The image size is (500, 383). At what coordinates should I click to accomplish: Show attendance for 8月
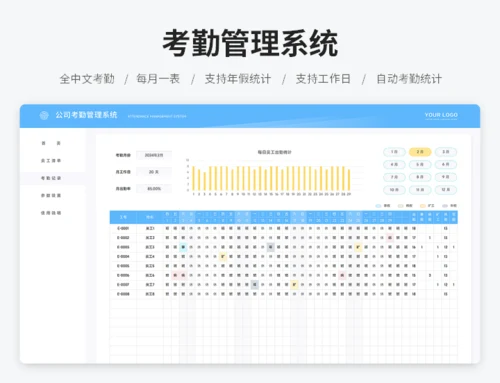pos(420,177)
